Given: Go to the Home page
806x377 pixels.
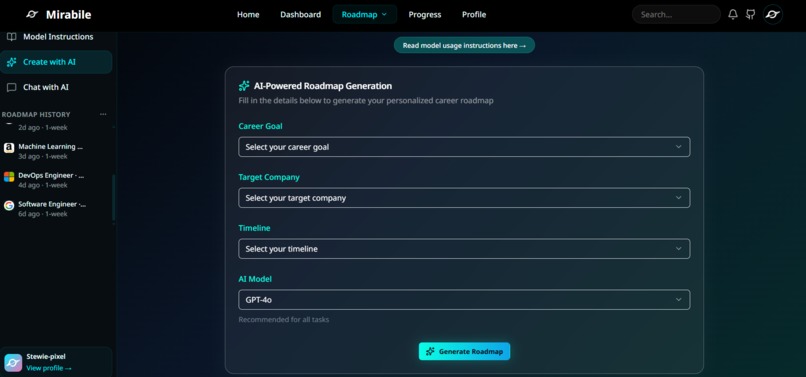Looking at the screenshot, I should pyautogui.click(x=248, y=14).
